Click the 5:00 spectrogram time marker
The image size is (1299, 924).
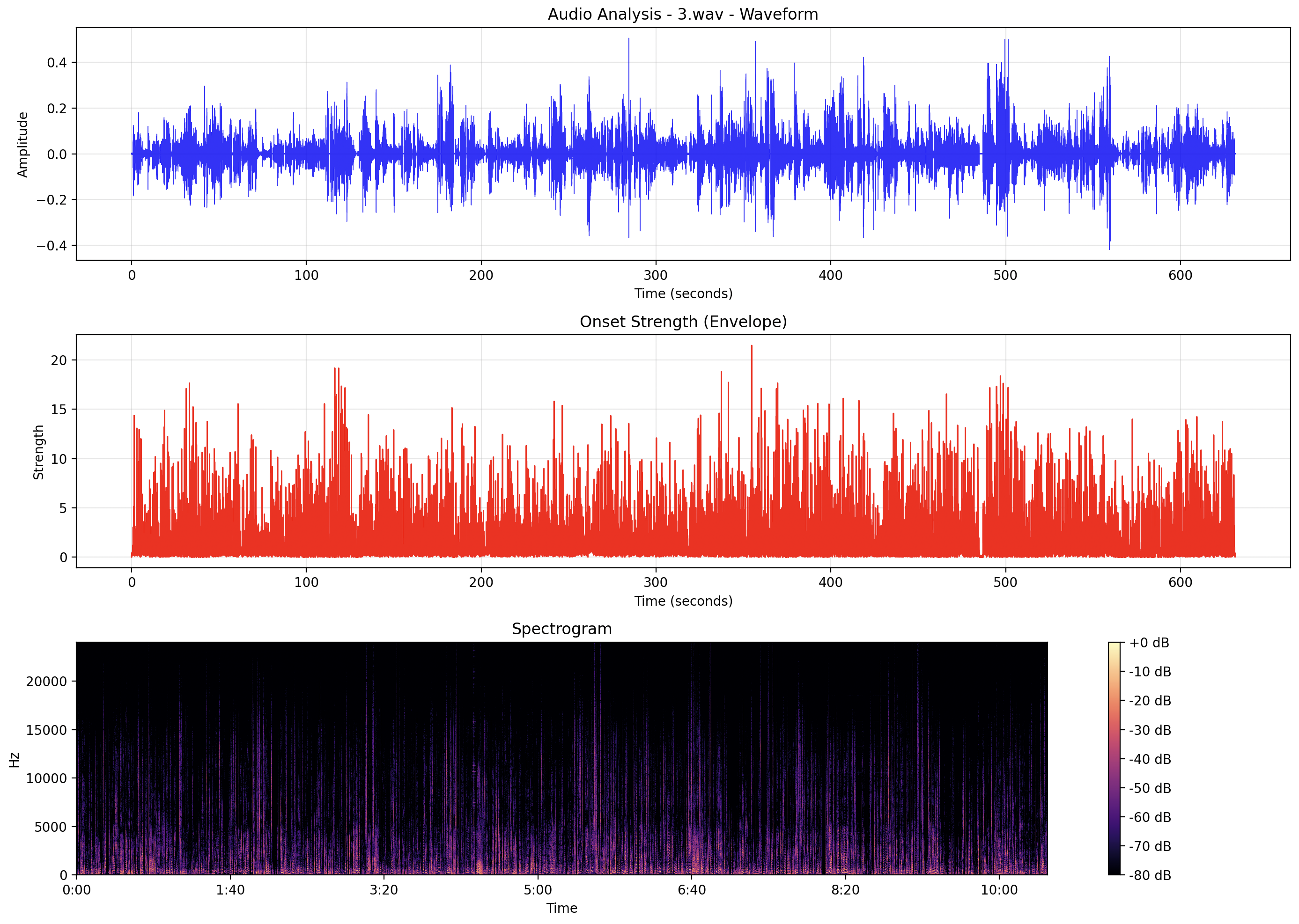point(538,890)
